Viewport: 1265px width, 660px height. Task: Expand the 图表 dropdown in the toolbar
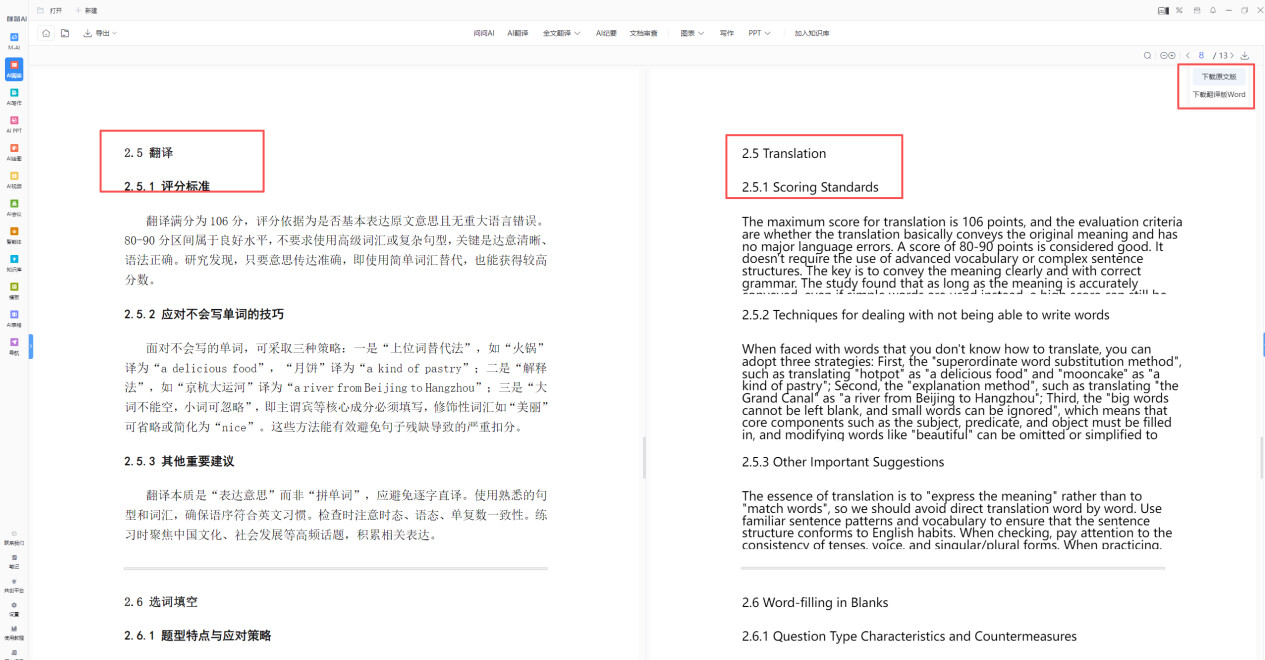[692, 33]
